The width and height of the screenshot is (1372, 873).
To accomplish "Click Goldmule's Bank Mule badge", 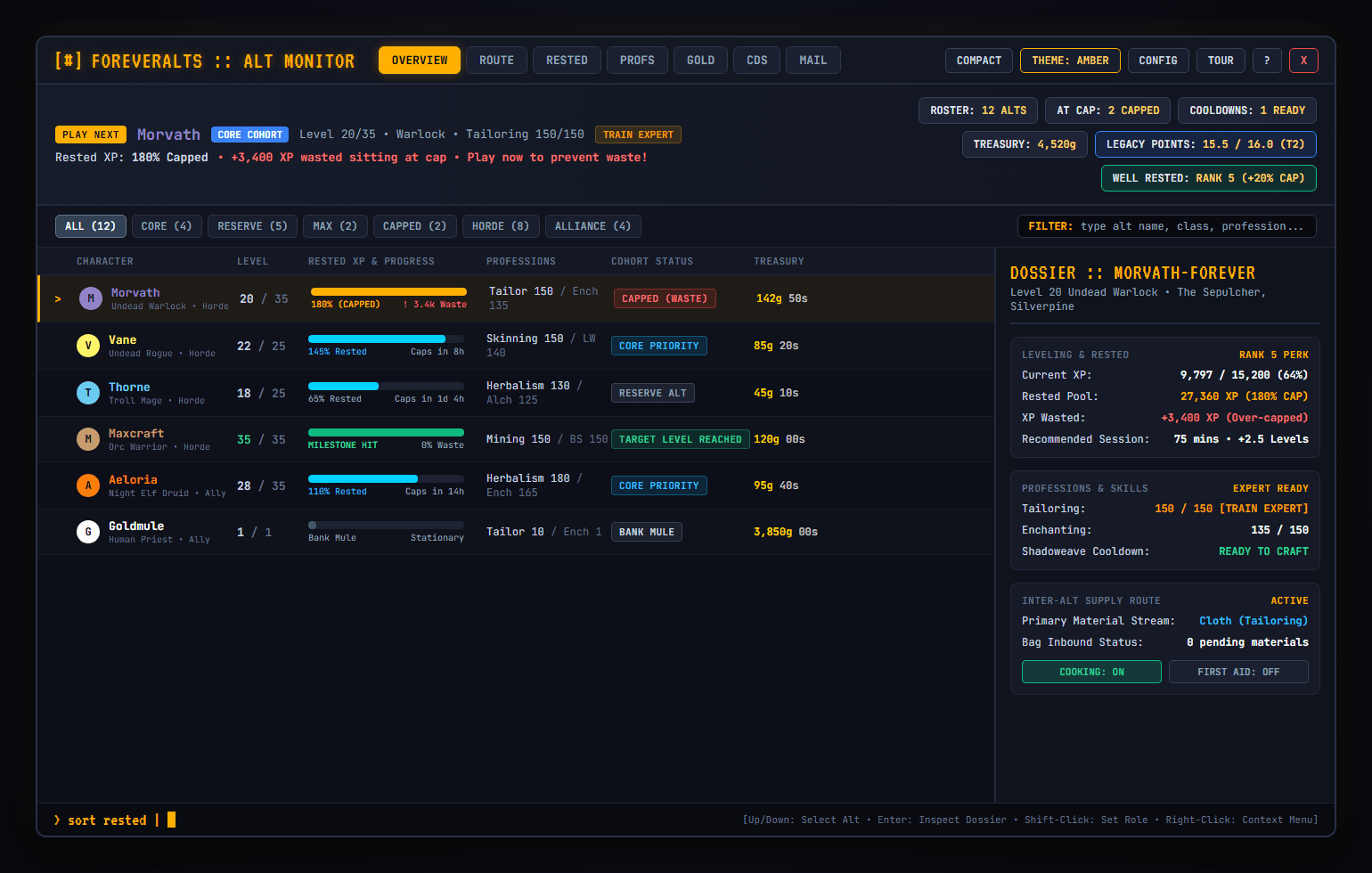I will pyautogui.click(x=647, y=532).
